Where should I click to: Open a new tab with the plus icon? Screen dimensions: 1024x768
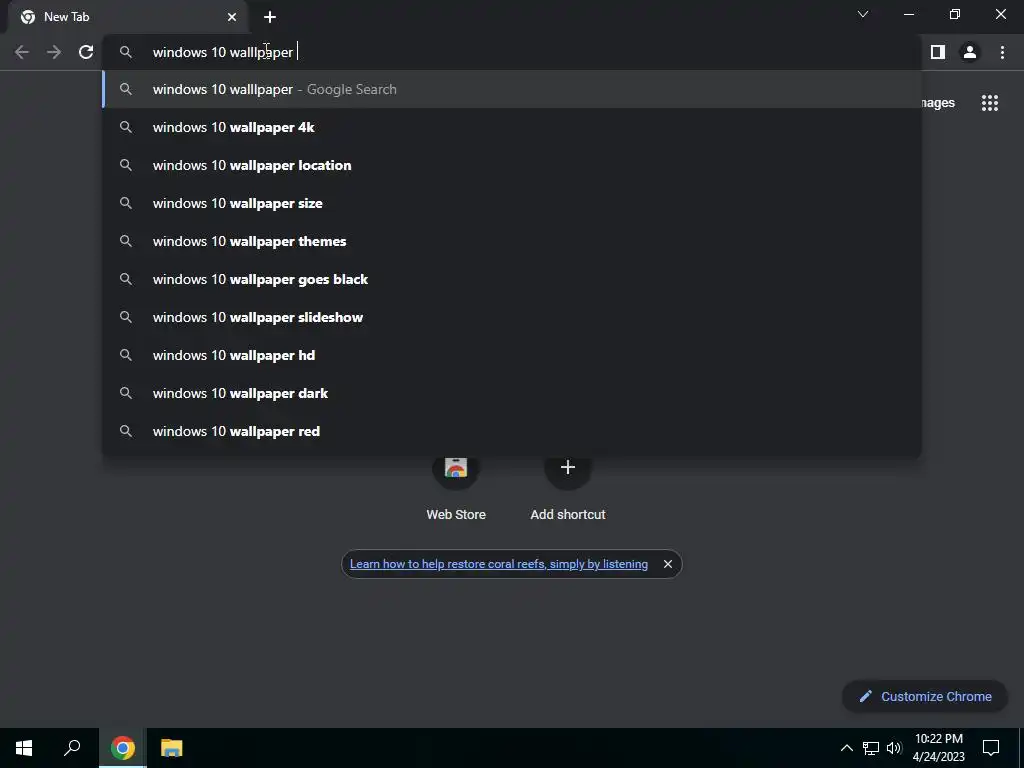pos(270,17)
